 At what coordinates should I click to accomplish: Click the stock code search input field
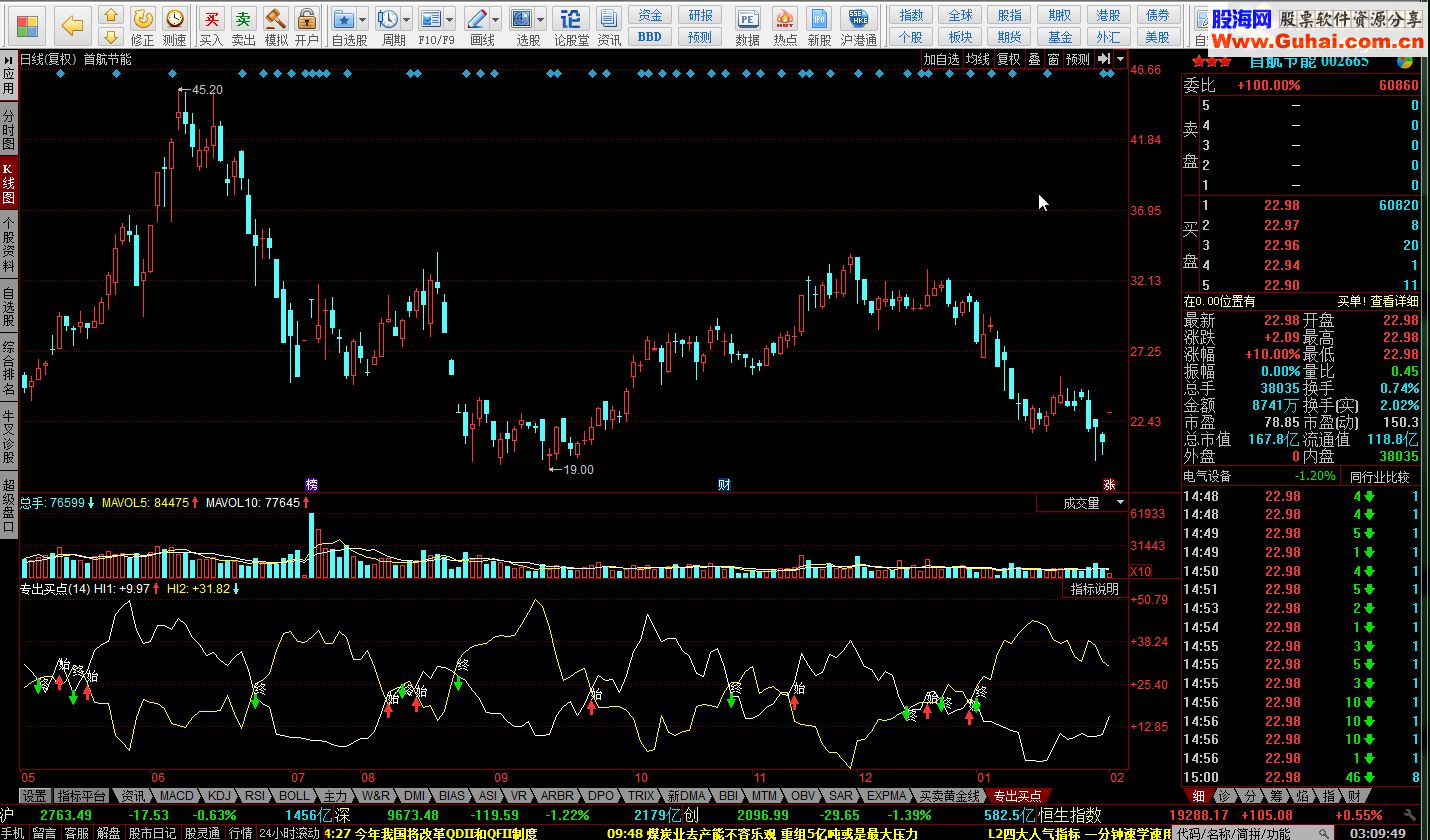pyautogui.click(x=1253, y=833)
